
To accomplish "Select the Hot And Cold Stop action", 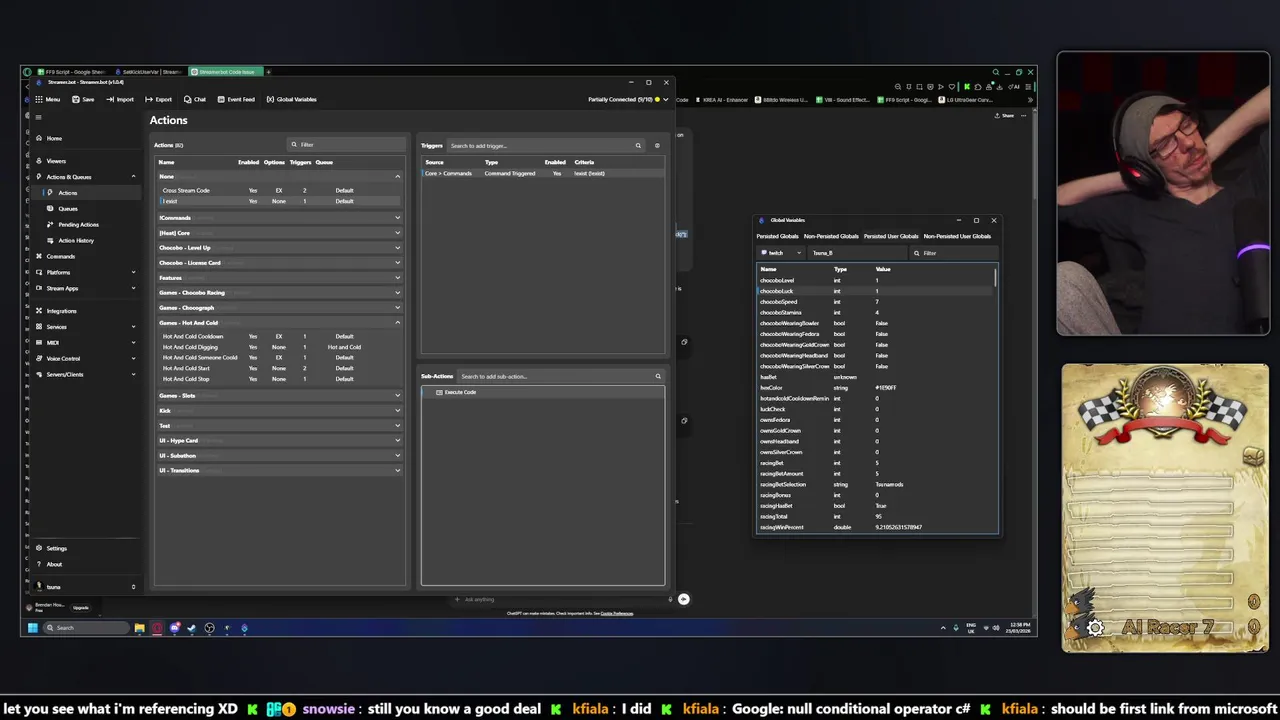I will click(279, 379).
